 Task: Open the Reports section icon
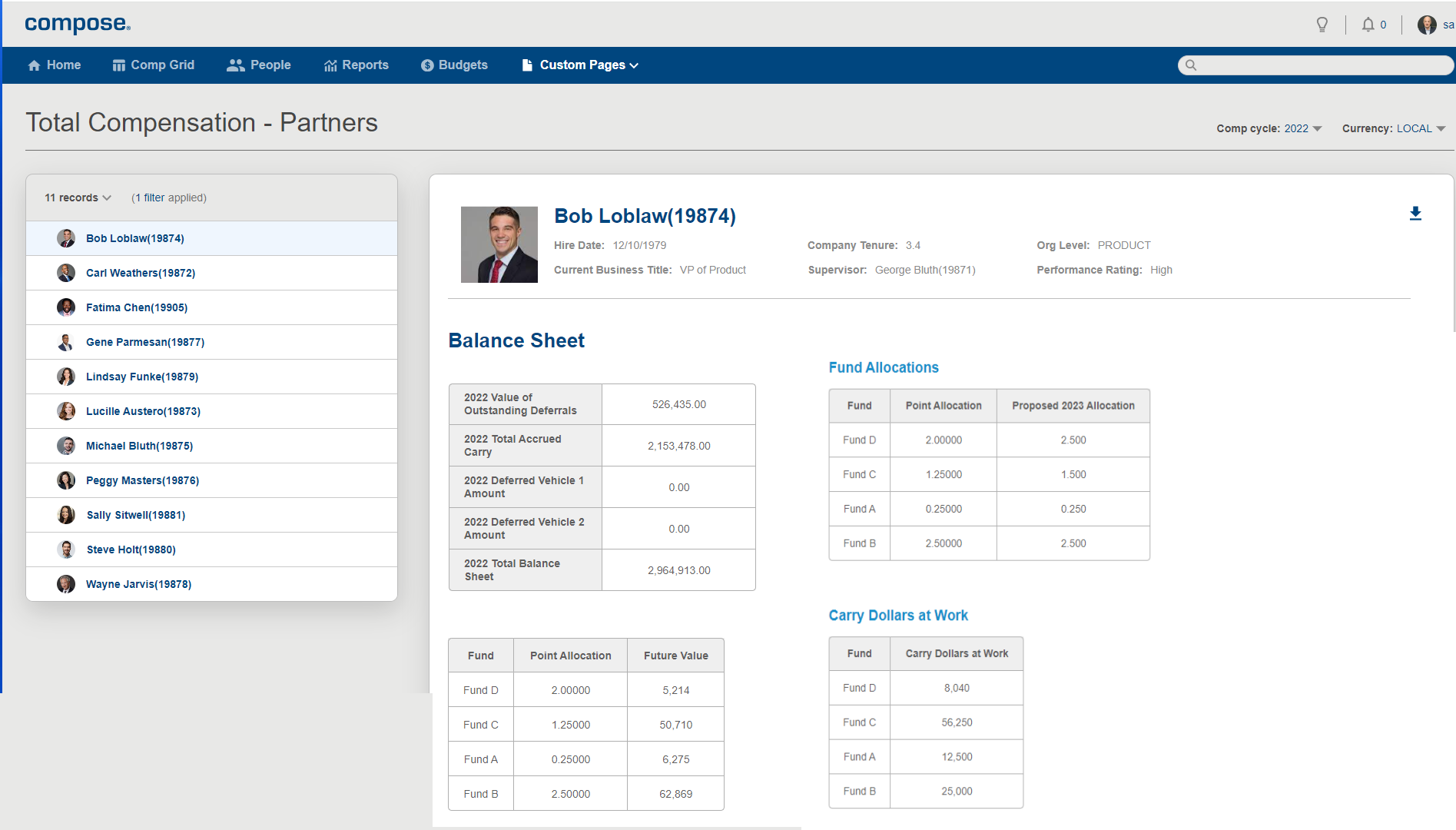pyautogui.click(x=332, y=65)
